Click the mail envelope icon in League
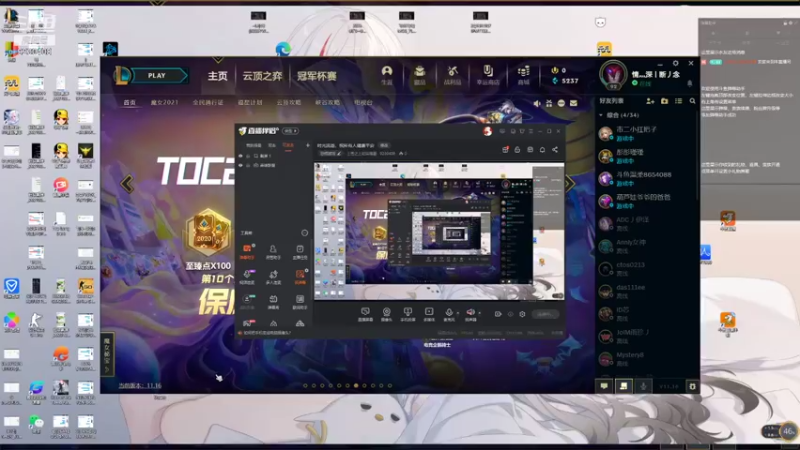This screenshot has height=450, width=800. click(x=573, y=103)
